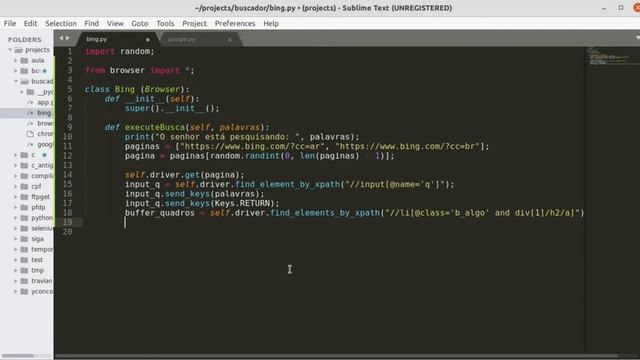Open the Preferences menu
The width and height of the screenshot is (640, 360).
coord(235,24)
